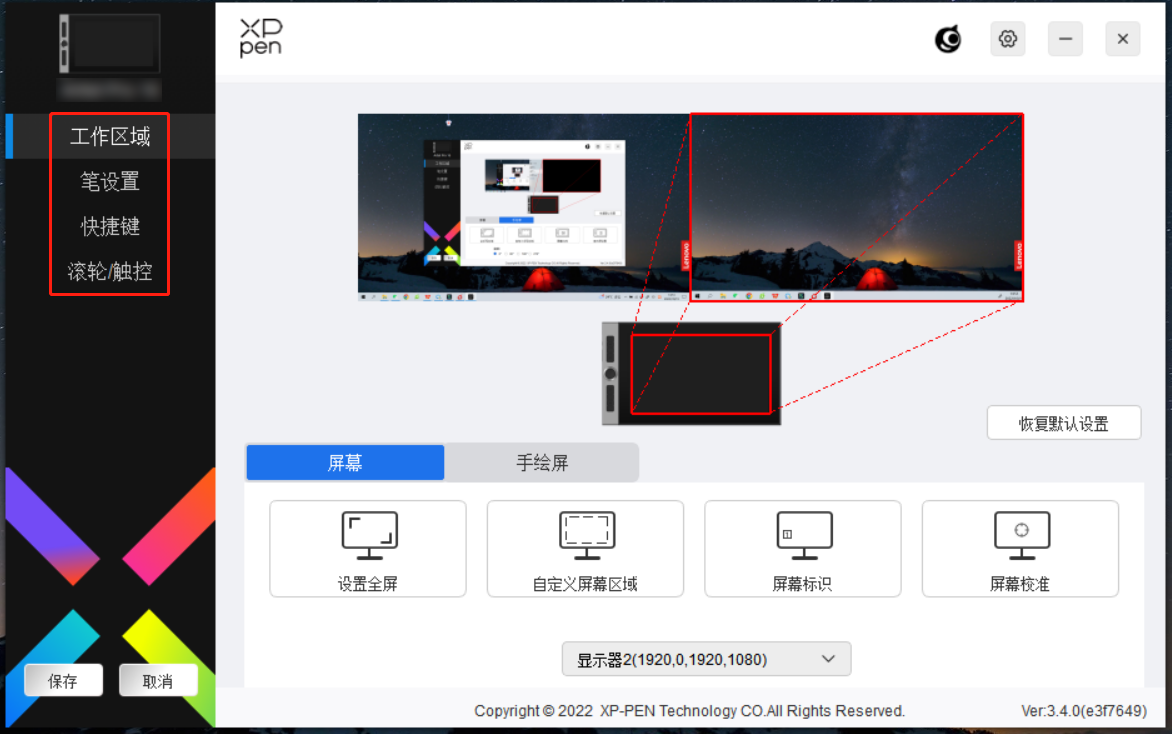Viewport: 1172px width, 734px height.
Task: Select the custom screen area icon
Action: pyautogui.click(x=586, y=535)
